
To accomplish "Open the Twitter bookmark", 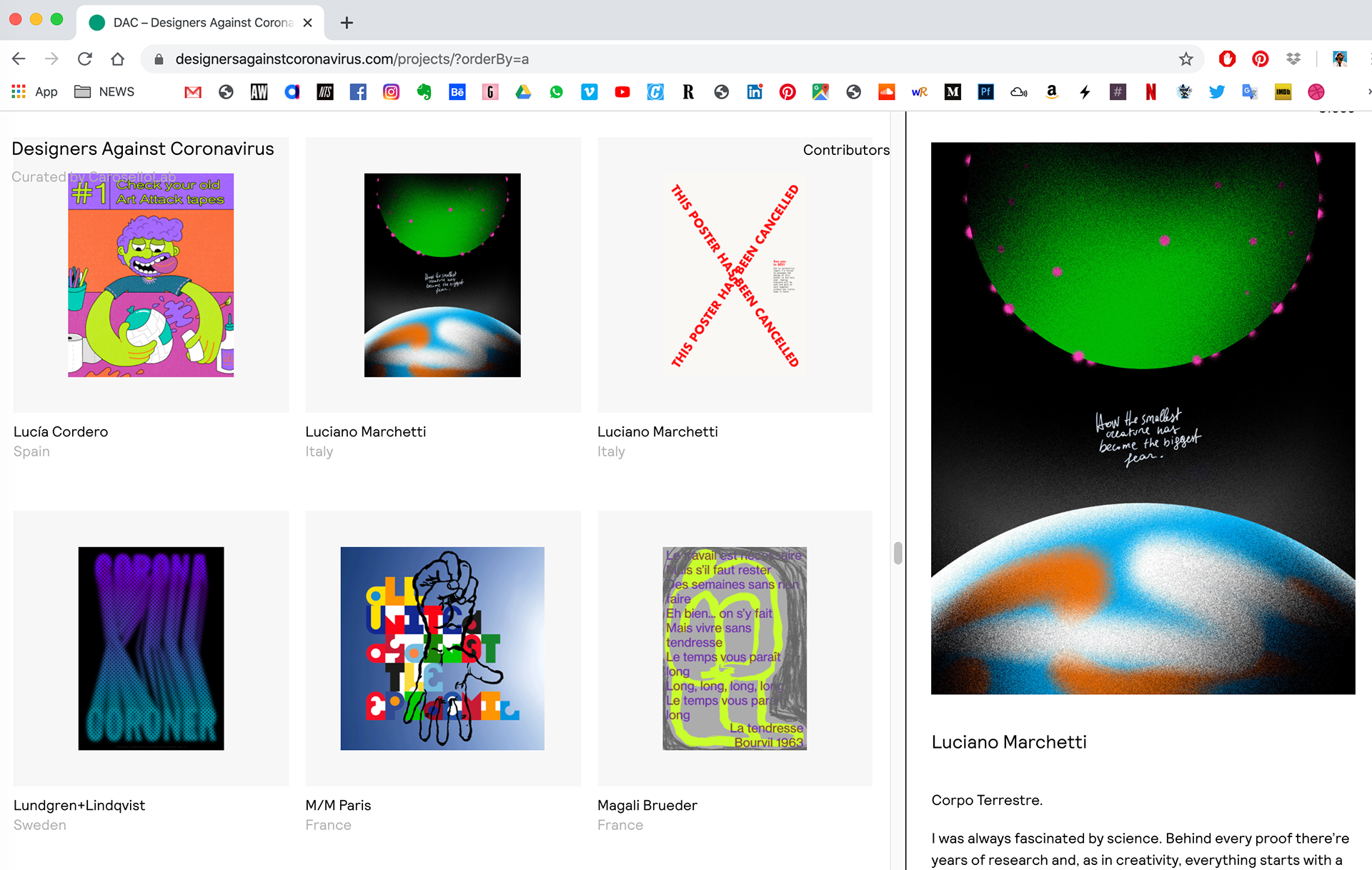I will [x=1217, y=92].
